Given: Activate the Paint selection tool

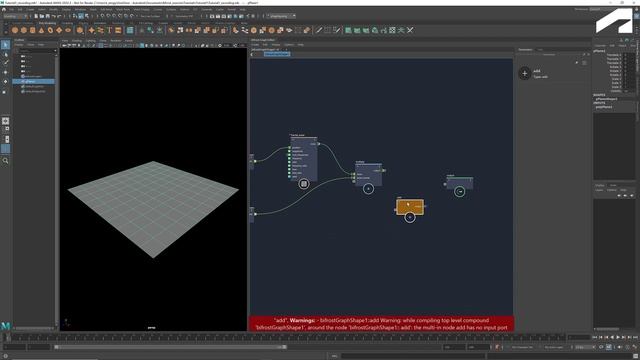Looking at the screenshot, I should coord(5,63).
